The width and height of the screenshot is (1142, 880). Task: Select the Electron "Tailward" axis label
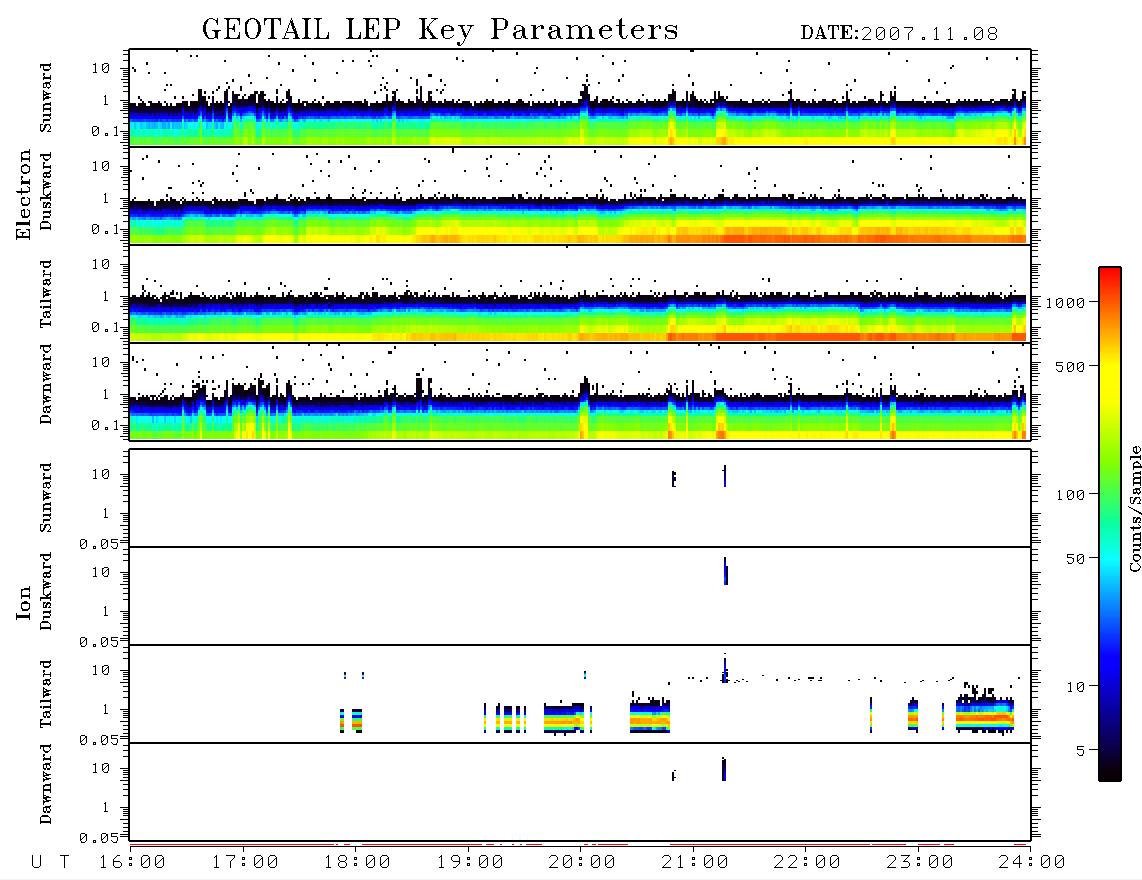(46, 294)
